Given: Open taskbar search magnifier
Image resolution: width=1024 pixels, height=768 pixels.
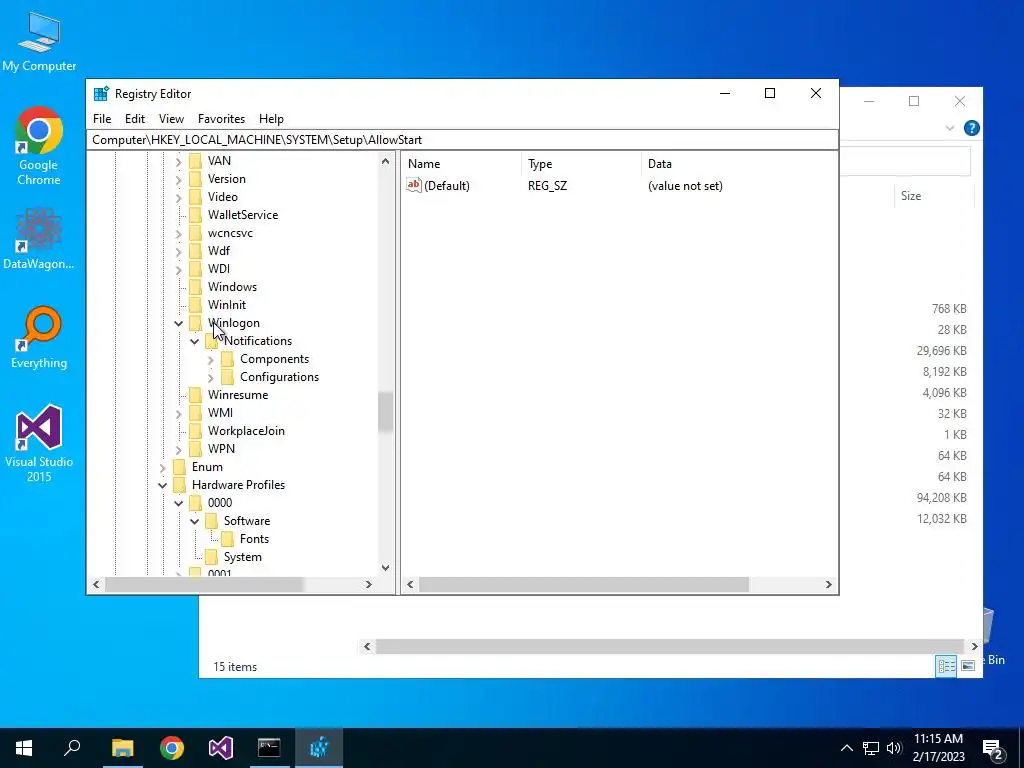Looking at the screenshot, I should click(x=72, y=748).
